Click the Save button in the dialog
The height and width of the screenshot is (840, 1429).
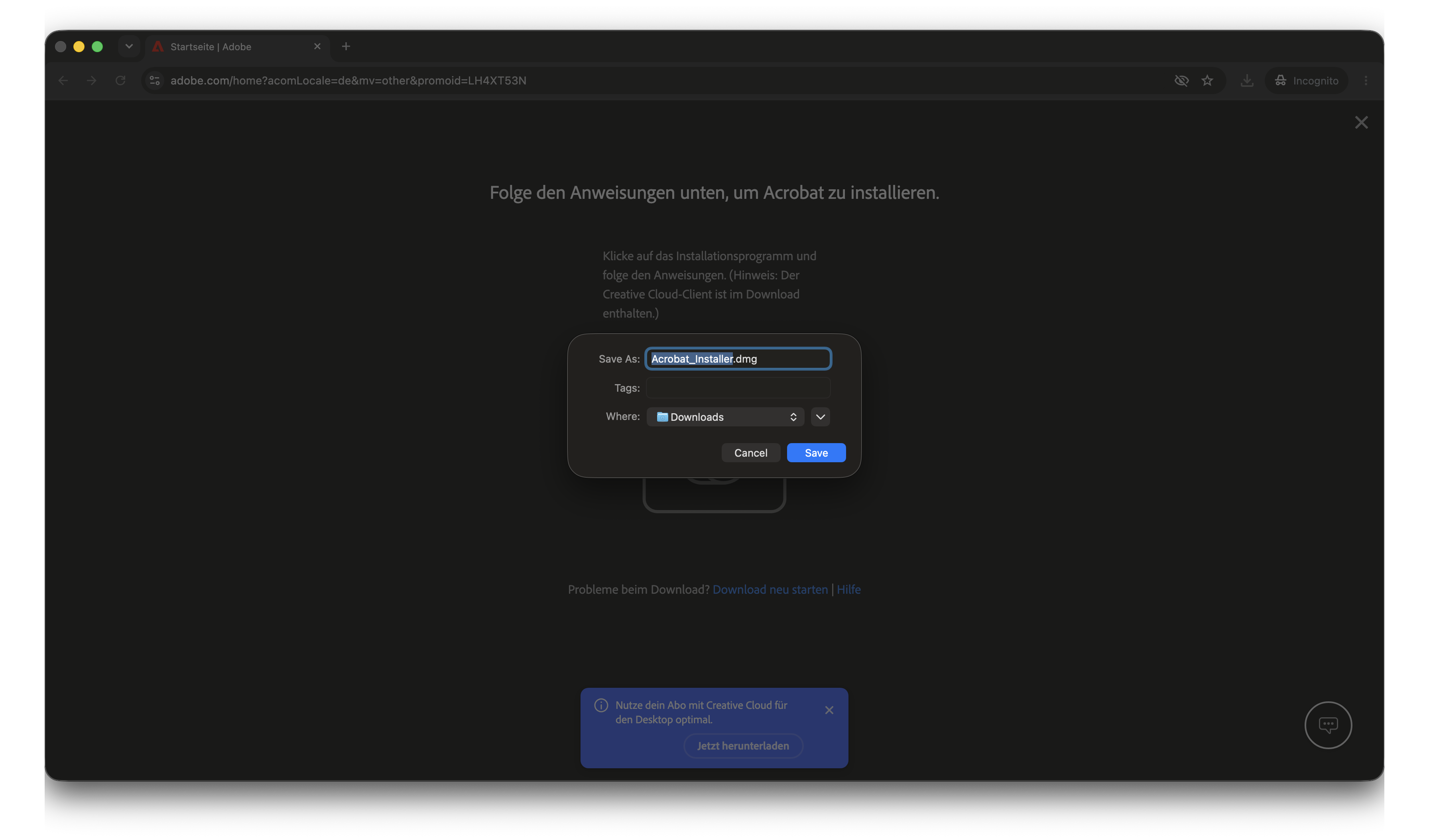pos(816,453)
